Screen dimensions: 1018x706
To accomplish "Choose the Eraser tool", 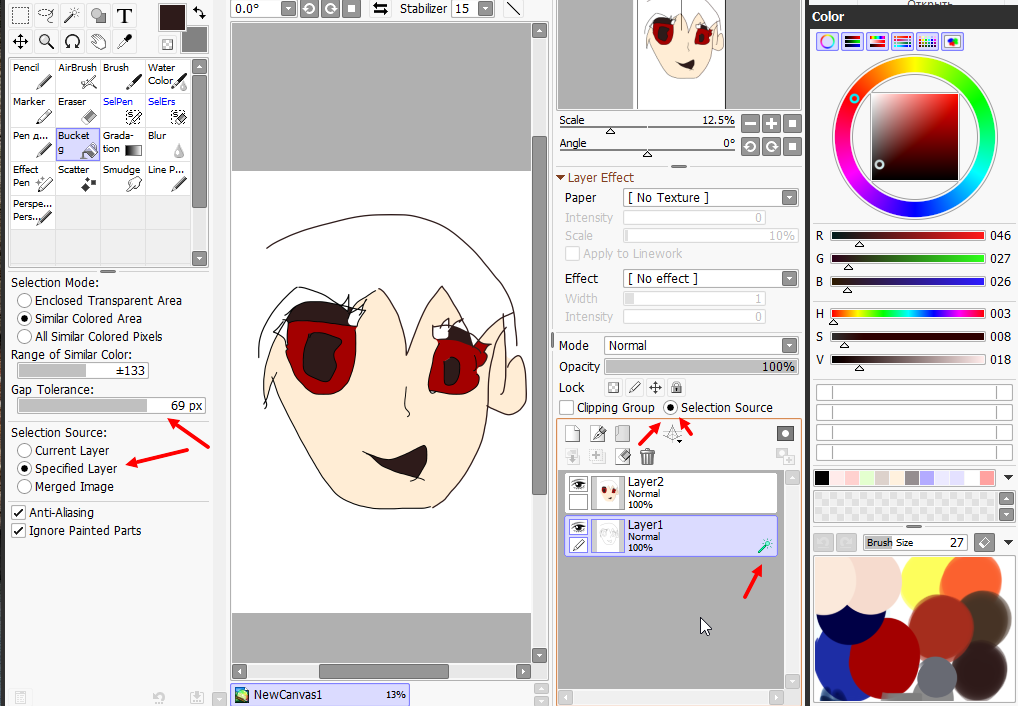I will click(x=78, y=110).
